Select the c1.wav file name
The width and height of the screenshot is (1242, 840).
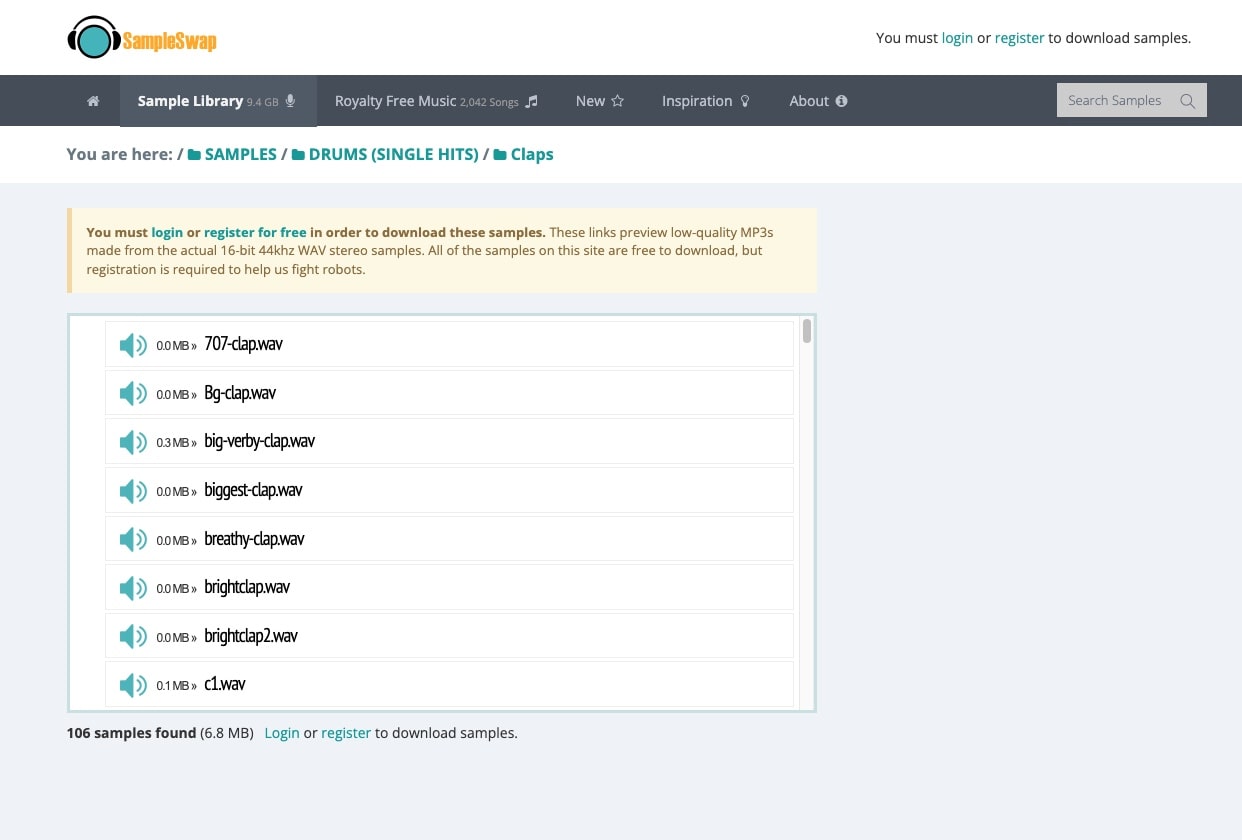225,685
